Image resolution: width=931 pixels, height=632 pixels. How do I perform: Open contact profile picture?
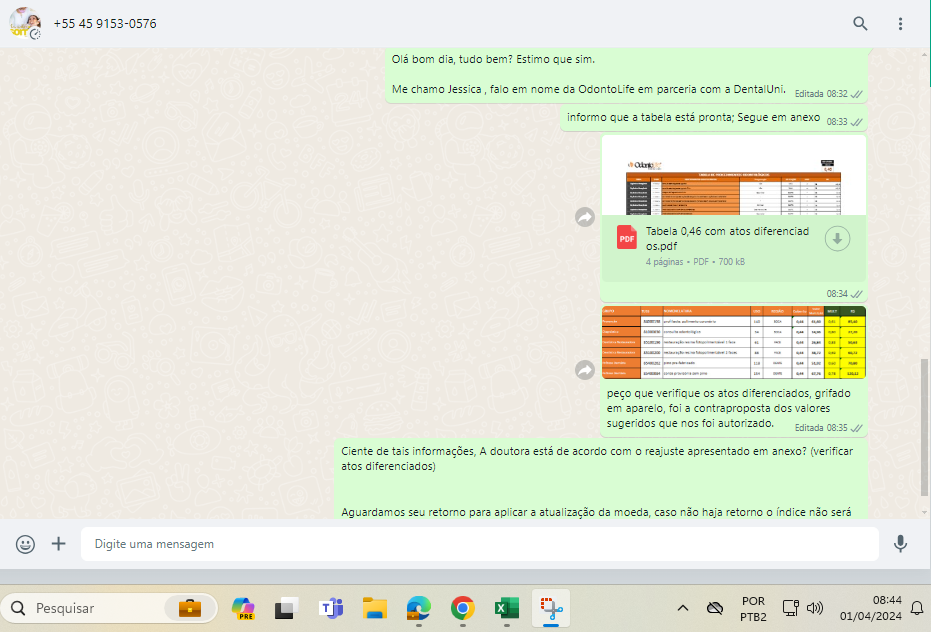25,23
